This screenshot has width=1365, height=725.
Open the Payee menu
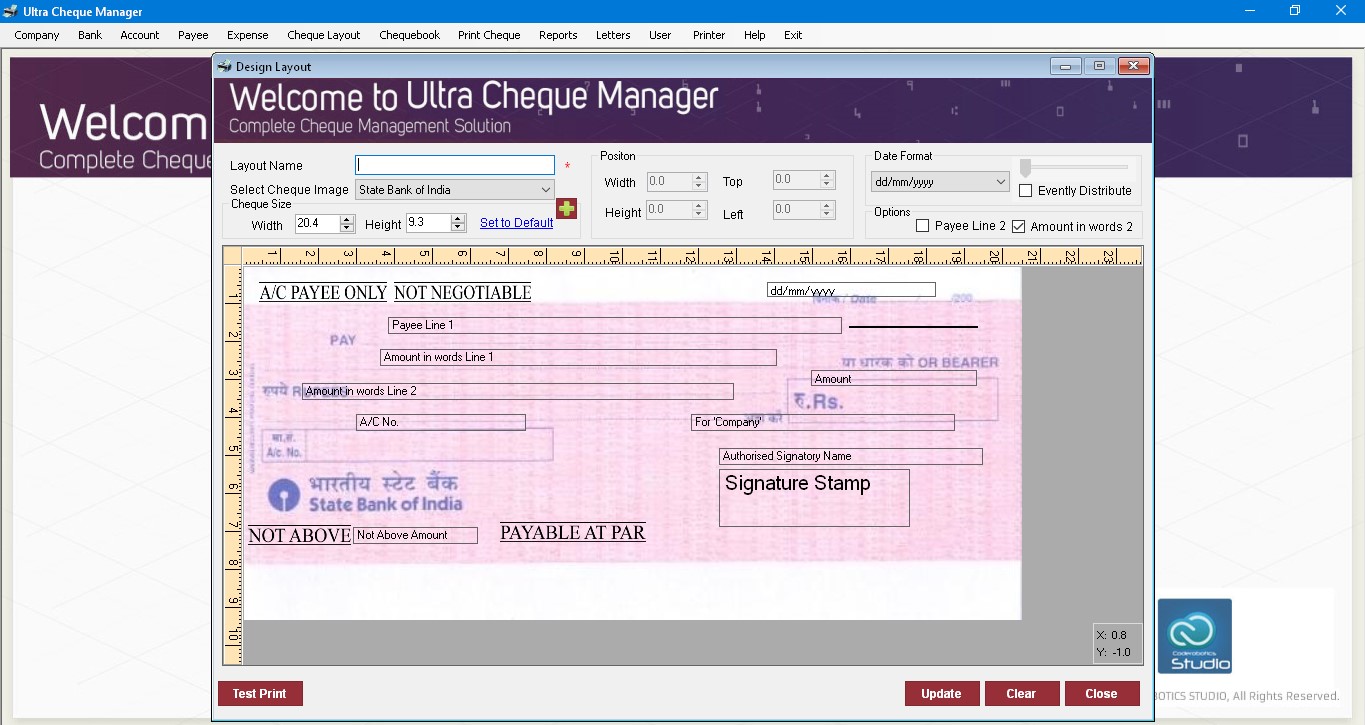193,35
